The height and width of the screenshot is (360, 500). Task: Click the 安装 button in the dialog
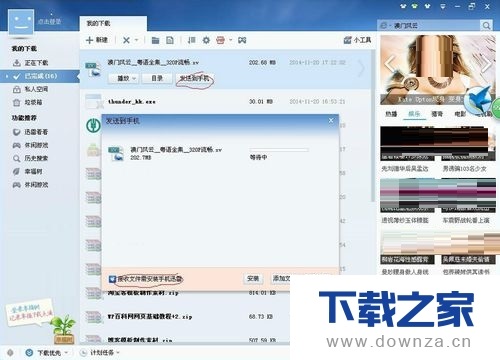pos(253,279)
